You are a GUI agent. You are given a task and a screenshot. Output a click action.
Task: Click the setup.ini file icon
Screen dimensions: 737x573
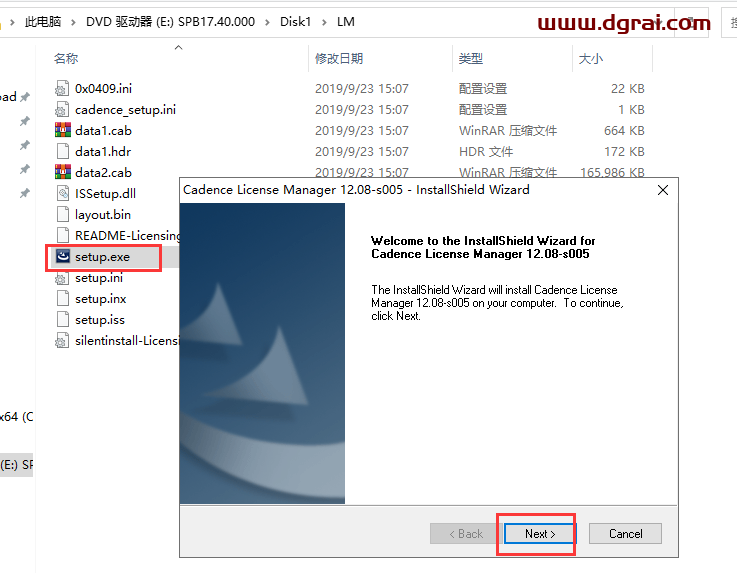63,277
